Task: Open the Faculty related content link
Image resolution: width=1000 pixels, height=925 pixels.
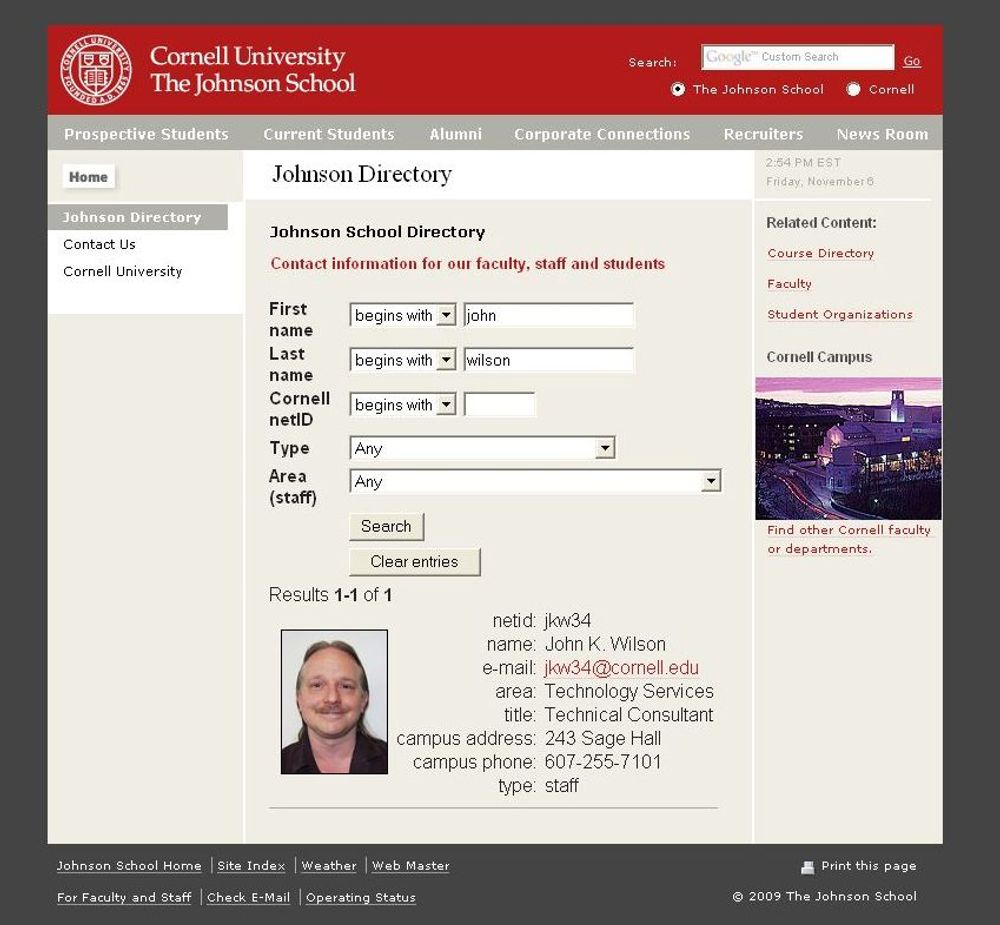Action: (x=789, y=284)
